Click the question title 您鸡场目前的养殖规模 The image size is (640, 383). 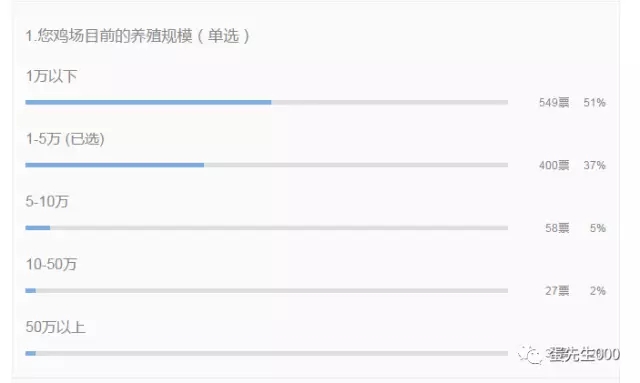point(115,36)
